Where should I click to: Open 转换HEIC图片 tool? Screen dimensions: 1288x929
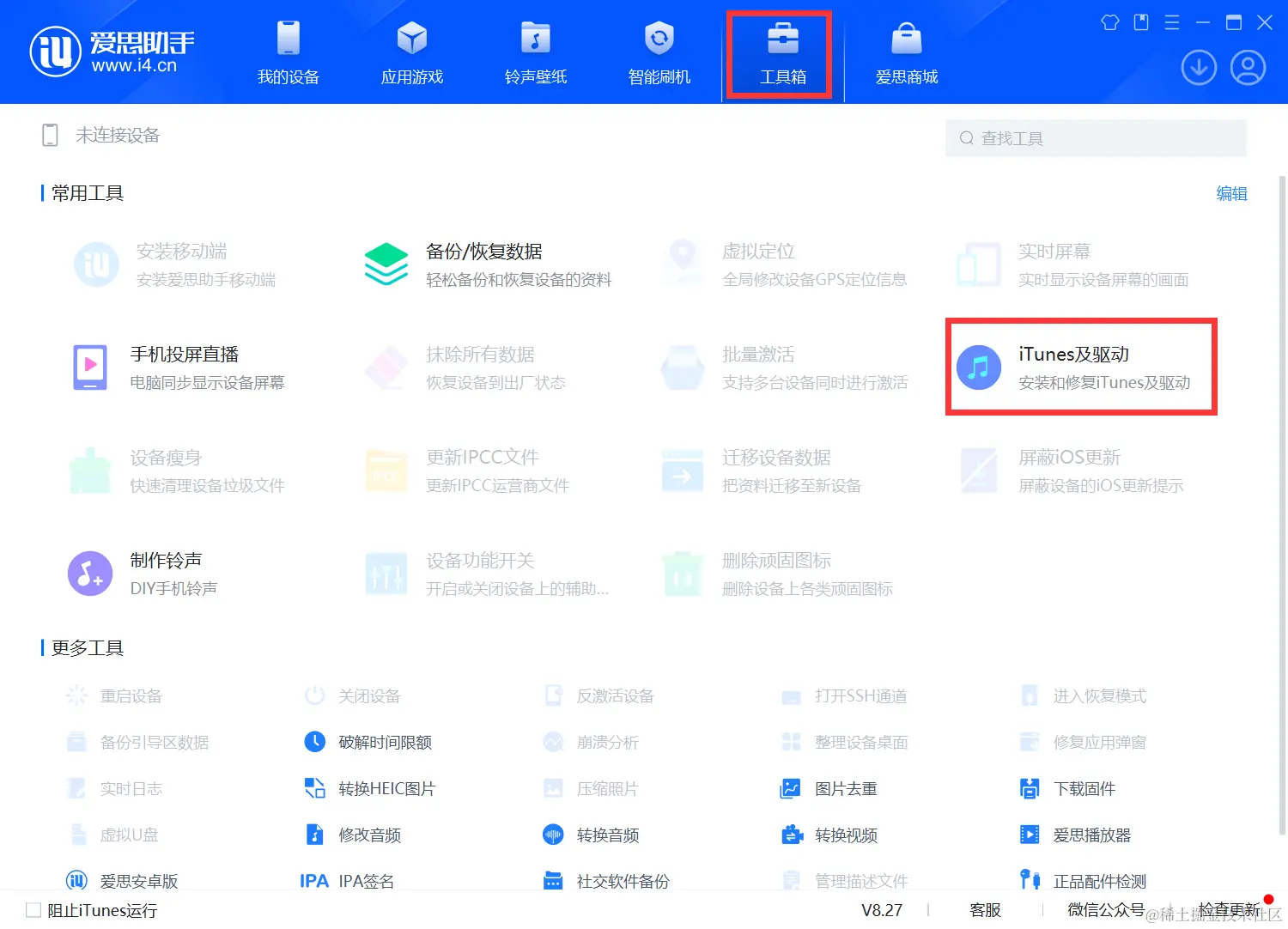369,788
